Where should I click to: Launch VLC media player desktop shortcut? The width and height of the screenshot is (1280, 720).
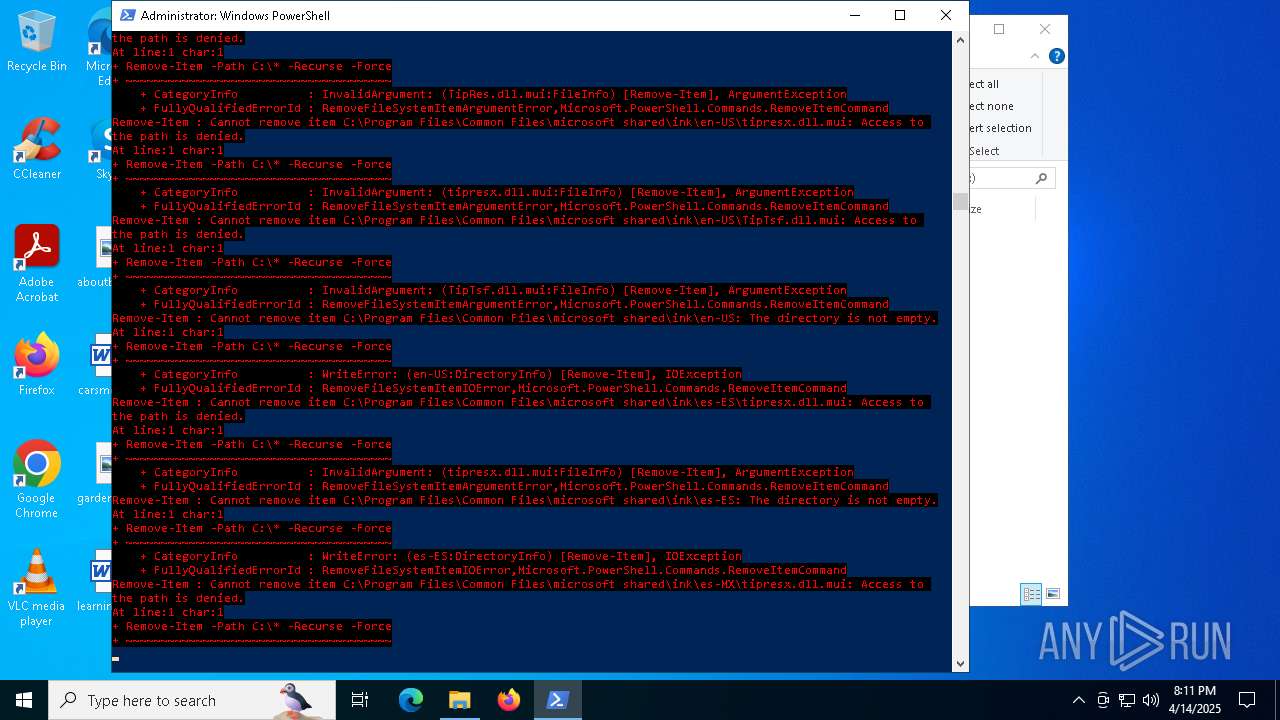(x=36, y=588)
